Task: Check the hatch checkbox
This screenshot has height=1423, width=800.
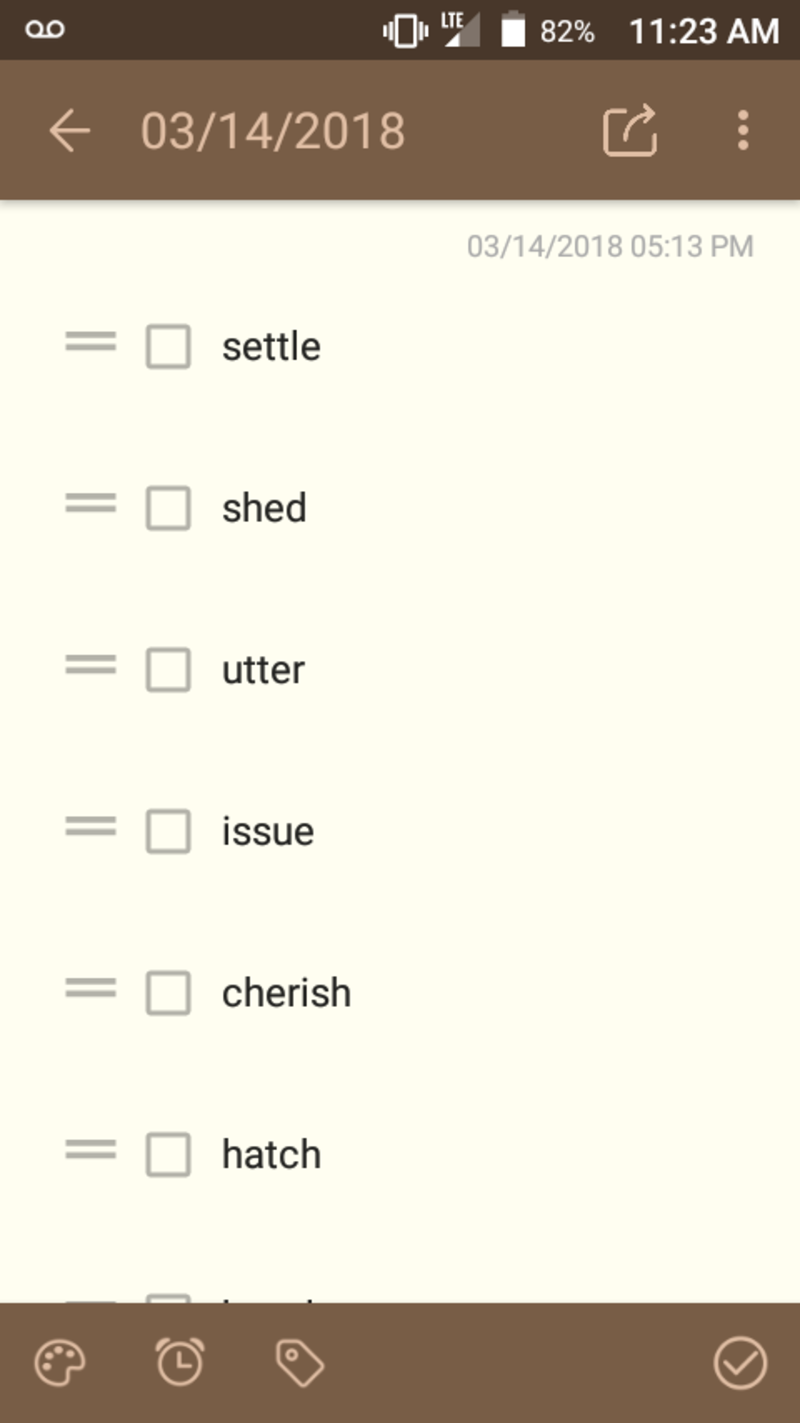Action: pyautogui.click(x=168, y=1154)
